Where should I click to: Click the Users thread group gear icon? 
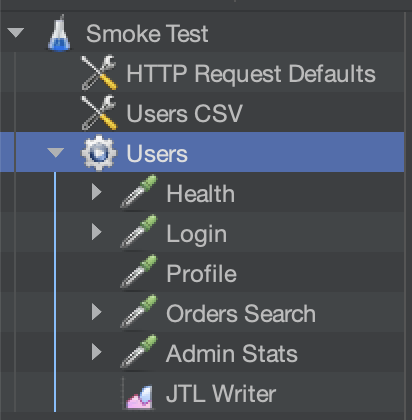point(99,153)
